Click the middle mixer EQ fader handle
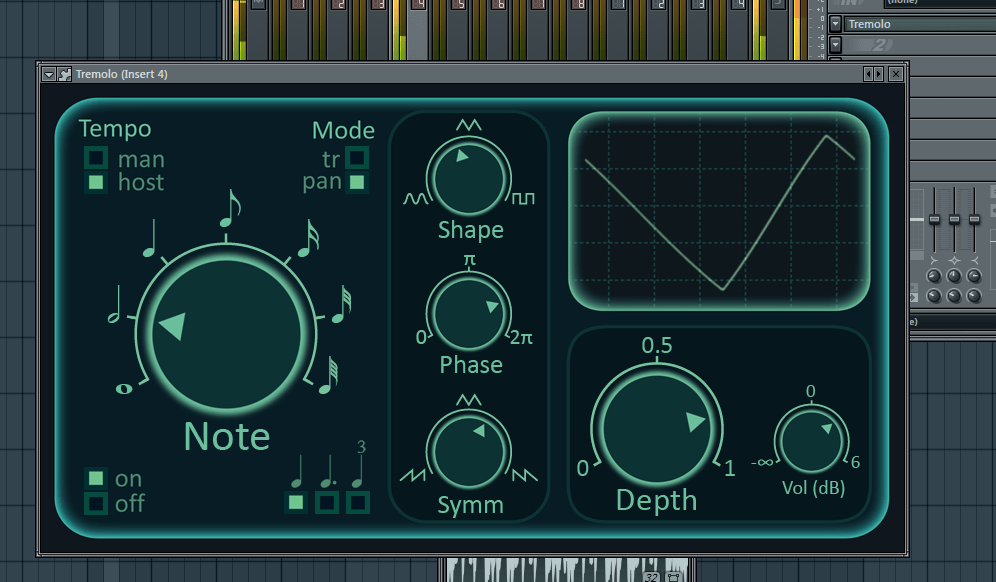Image resolution: width=996 pixels, height=582 pixels. [x=955, y=220]
